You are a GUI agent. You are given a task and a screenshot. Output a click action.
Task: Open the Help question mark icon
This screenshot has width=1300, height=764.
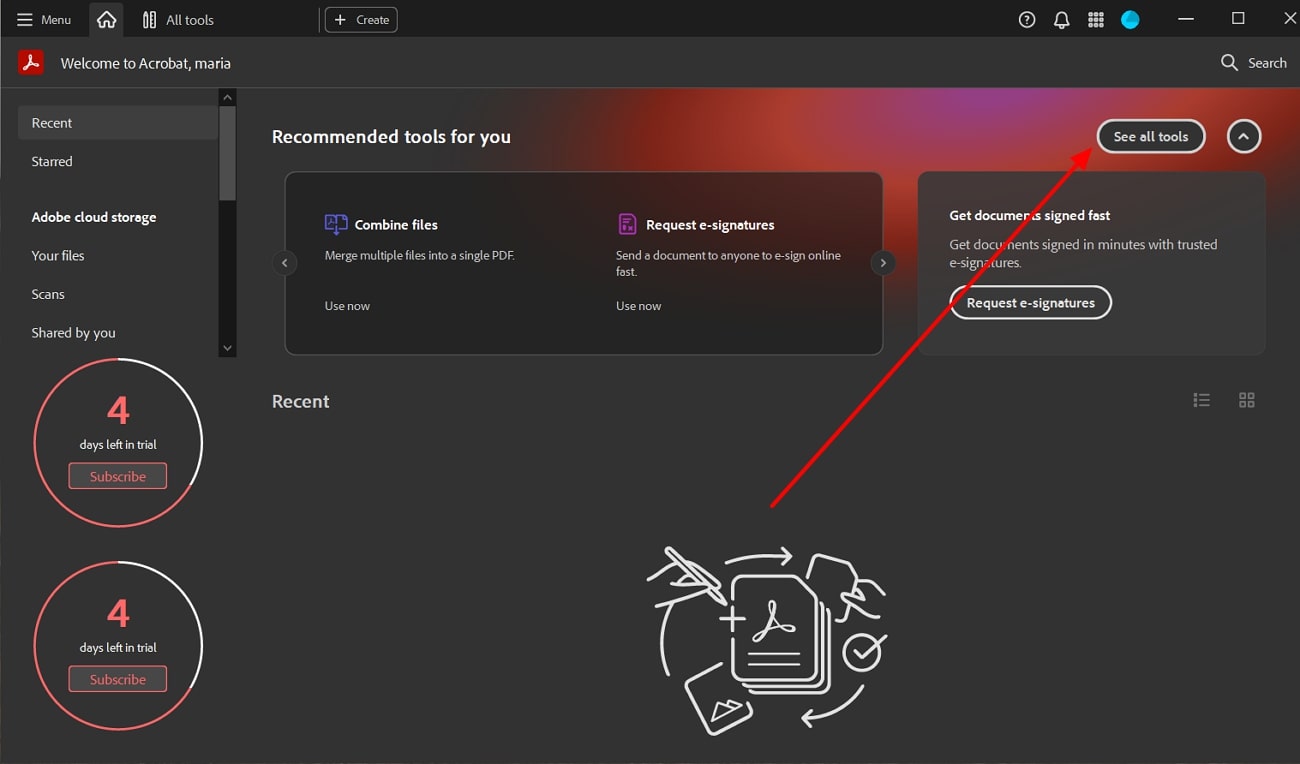tap(1027, 20)
